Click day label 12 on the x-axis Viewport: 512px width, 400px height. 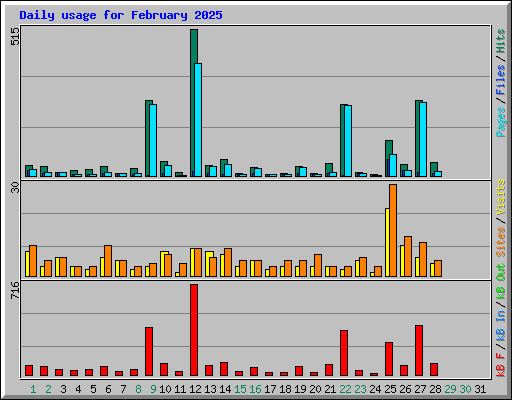point(195,389)
